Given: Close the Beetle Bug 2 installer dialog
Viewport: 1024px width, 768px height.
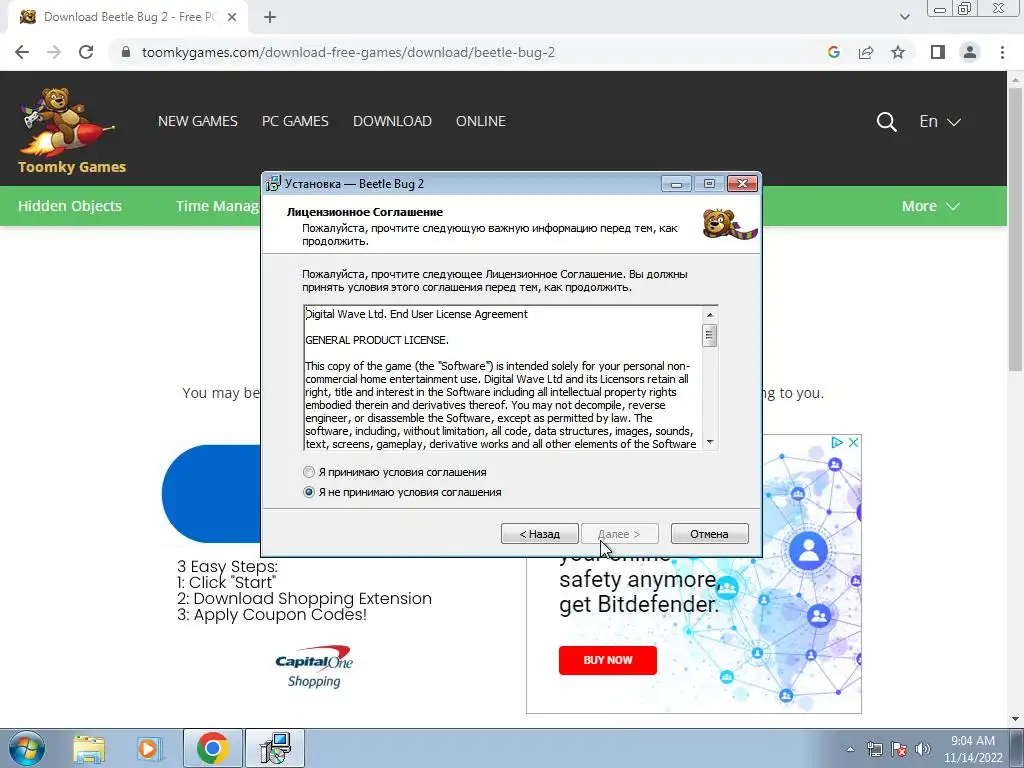Looking at the screenshot, I should pyautogui.click(x=742, y=184).
